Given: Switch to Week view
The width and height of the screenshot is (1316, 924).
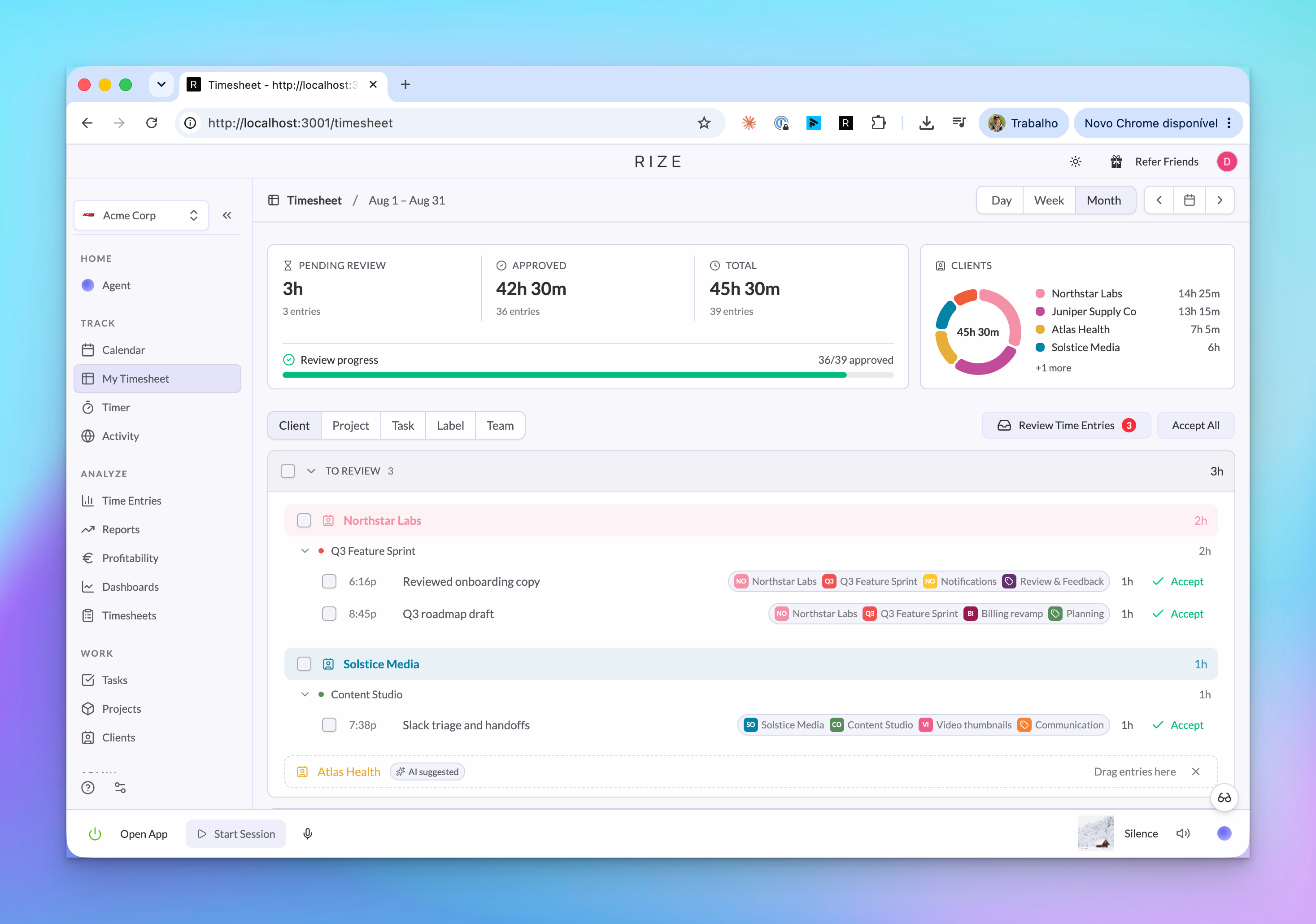Looking at the screenshot, I should coord(1049,200).
